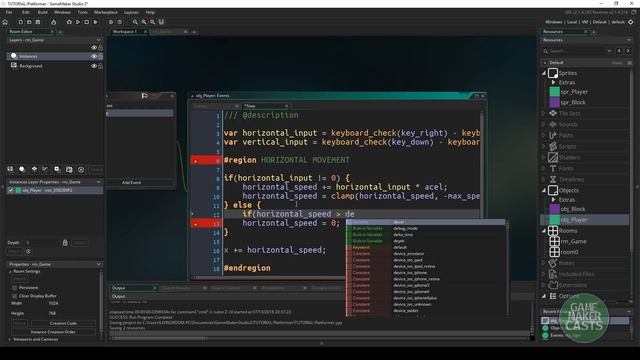Viewport: 640px width, 360px height.
Task: Click the Delete Layer icon
Action: click(81, 169)
